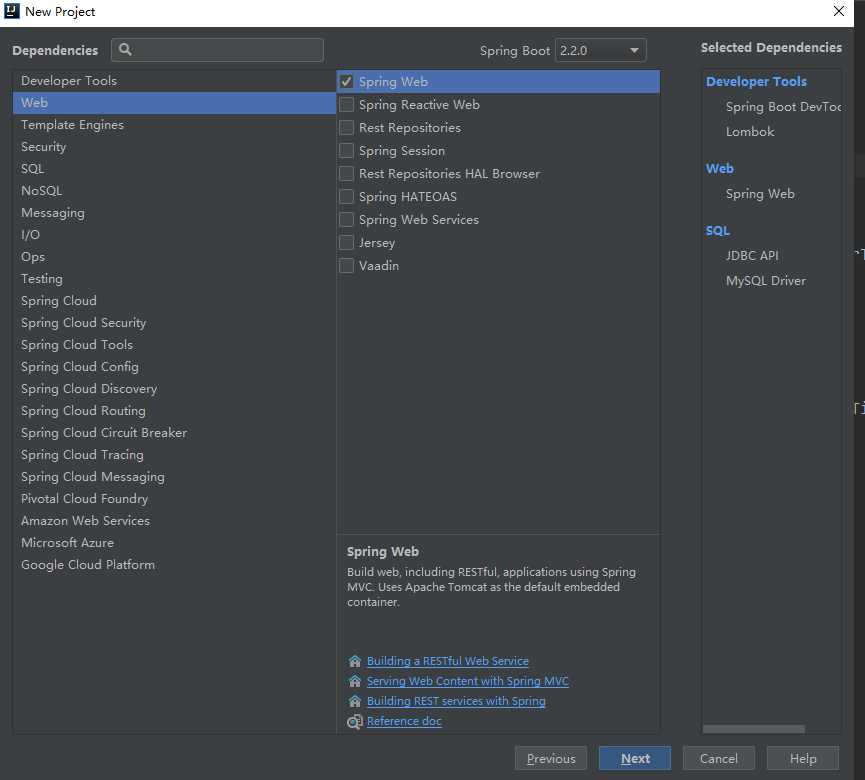865x780 pixels.
Task: Check the Spring Reactive Web checkbox
Action: [346, 104]
